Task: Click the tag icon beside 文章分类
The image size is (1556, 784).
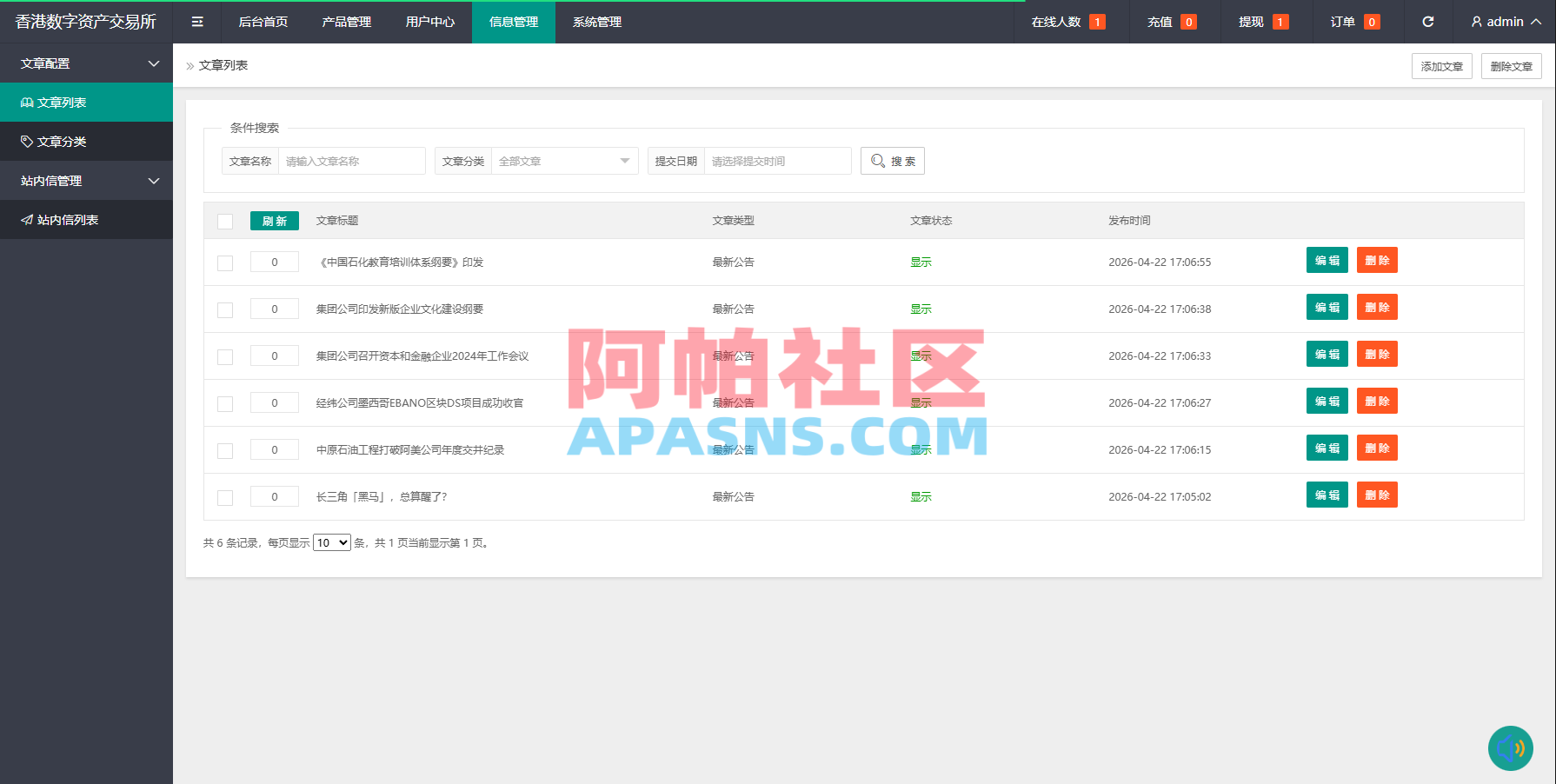Action: [x=27, y=142]
